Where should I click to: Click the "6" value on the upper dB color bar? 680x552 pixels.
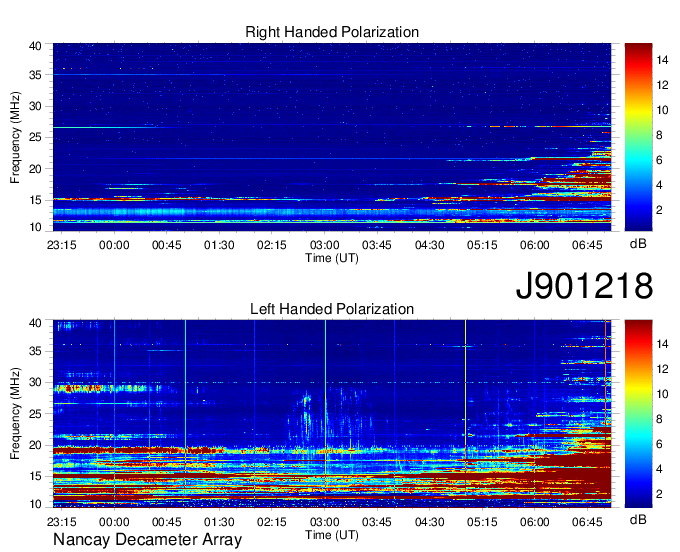[659, 160]
